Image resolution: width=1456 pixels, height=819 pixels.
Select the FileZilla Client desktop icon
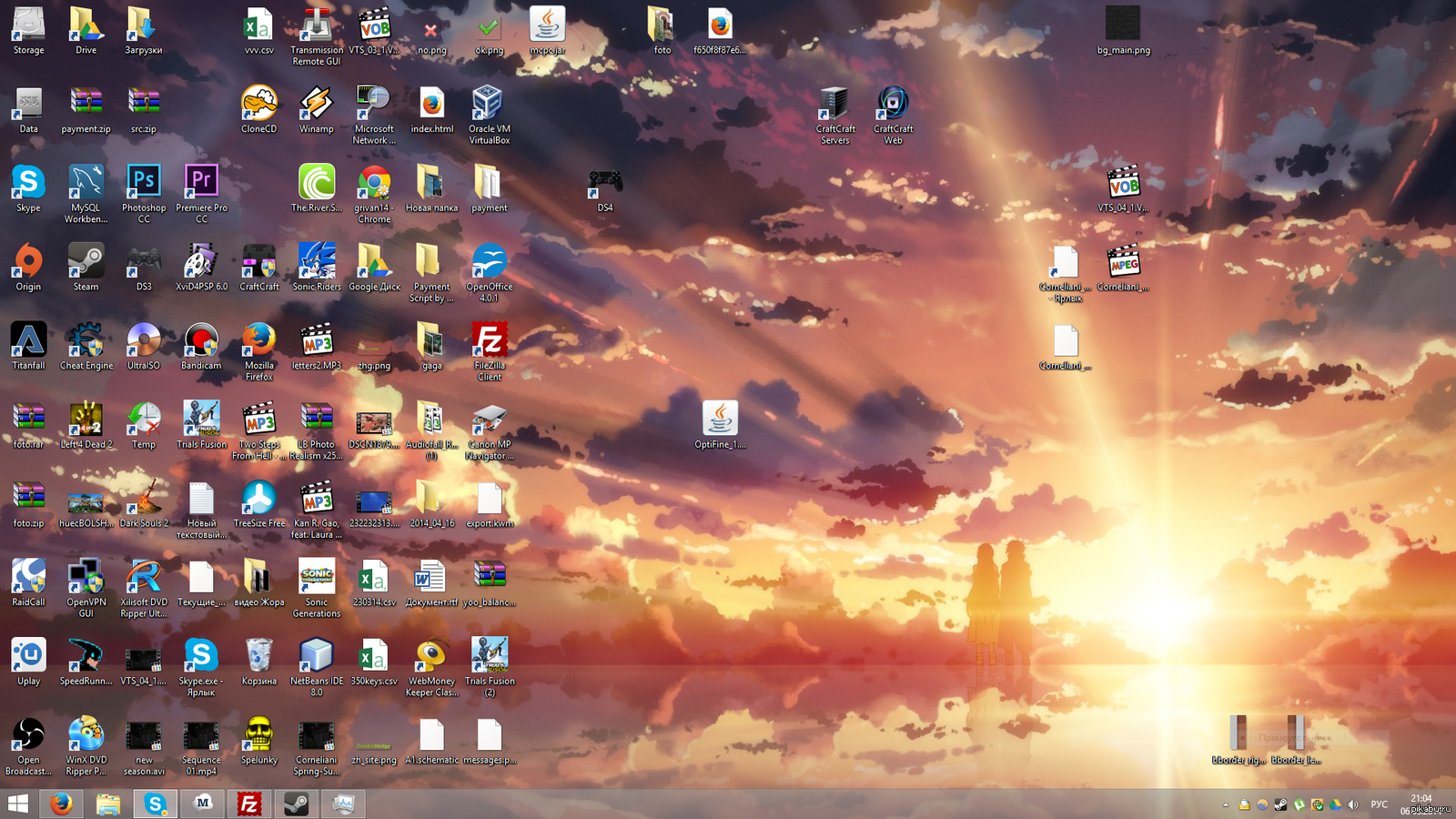coord(489,351)
